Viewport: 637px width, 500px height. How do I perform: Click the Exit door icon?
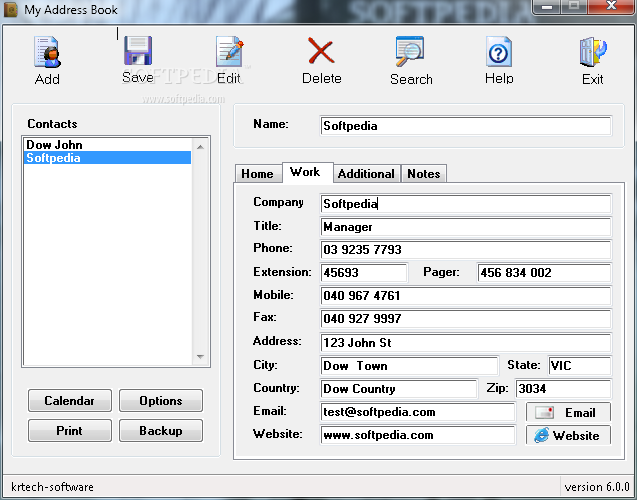(593, 52)
